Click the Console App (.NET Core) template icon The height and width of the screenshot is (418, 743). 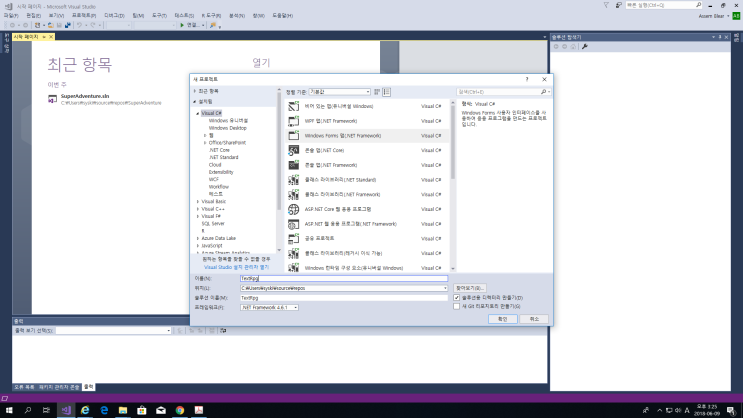[294, 150]
